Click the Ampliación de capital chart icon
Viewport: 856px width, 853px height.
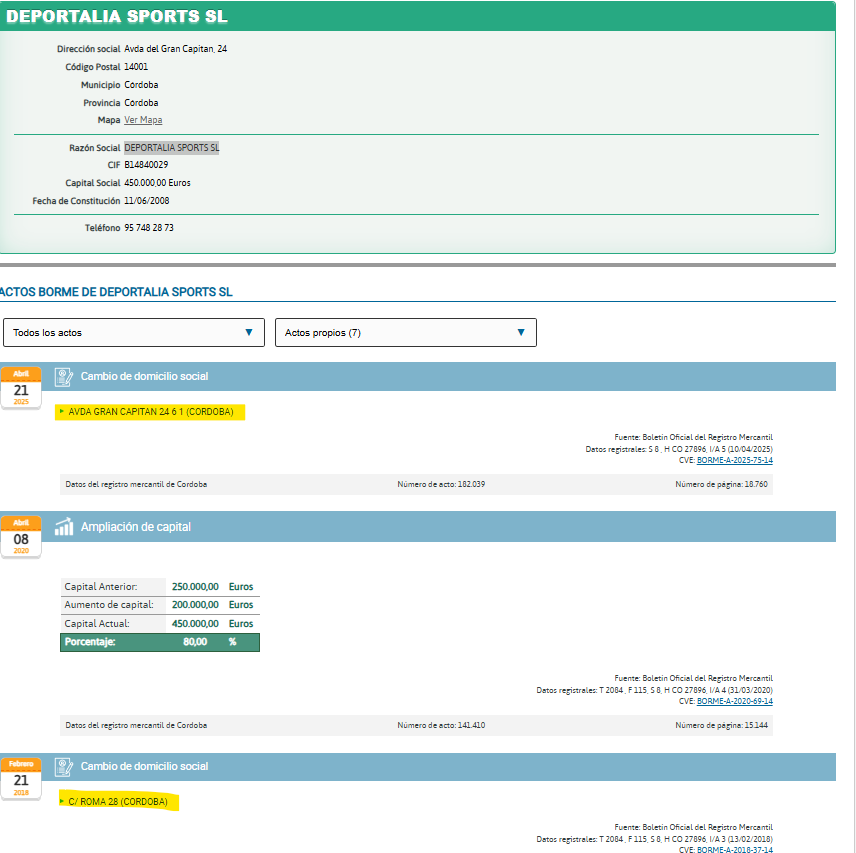pyautogui.click(x=64, y=527)
